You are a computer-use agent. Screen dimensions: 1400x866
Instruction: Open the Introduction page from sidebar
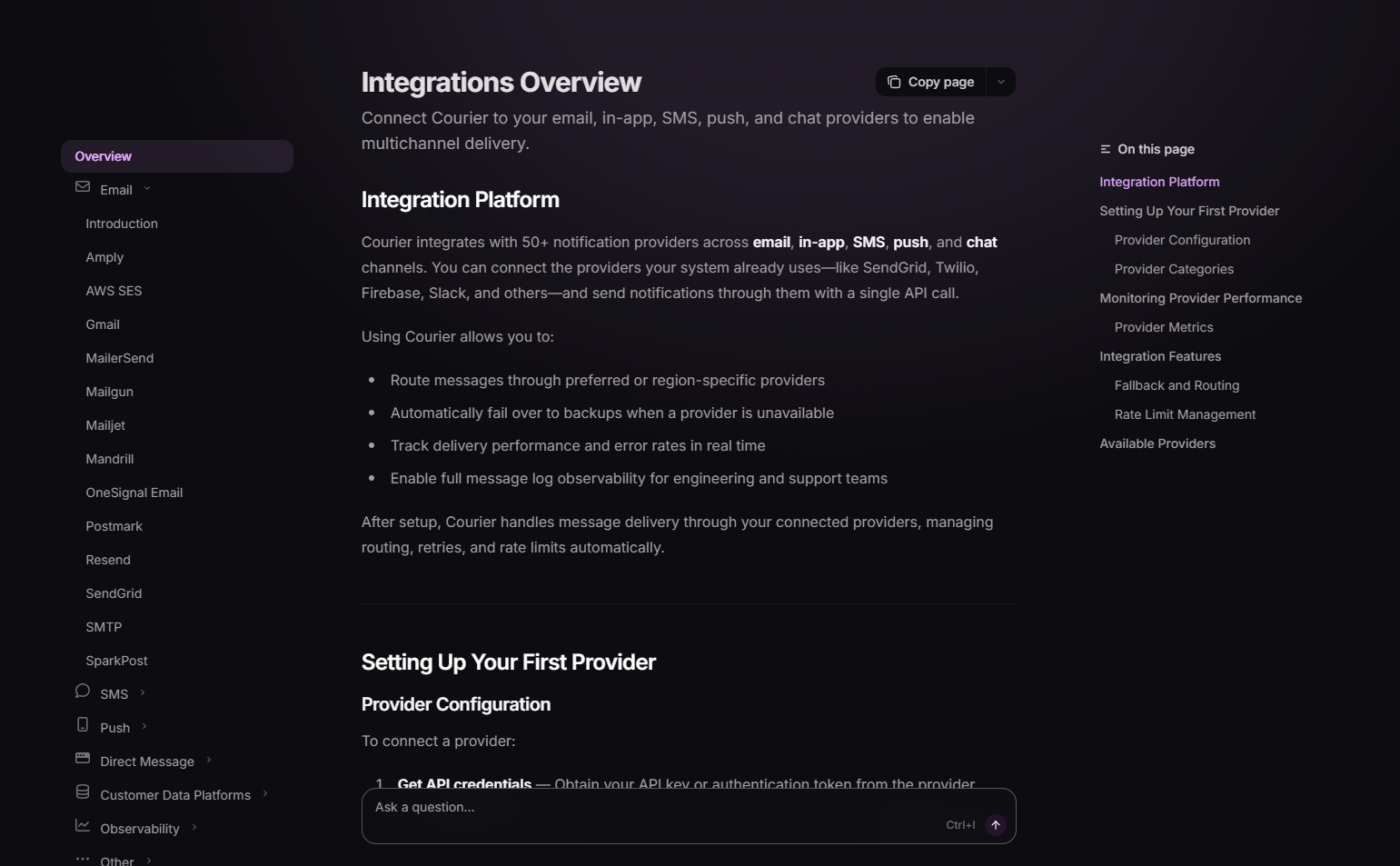tap(122, 223)
